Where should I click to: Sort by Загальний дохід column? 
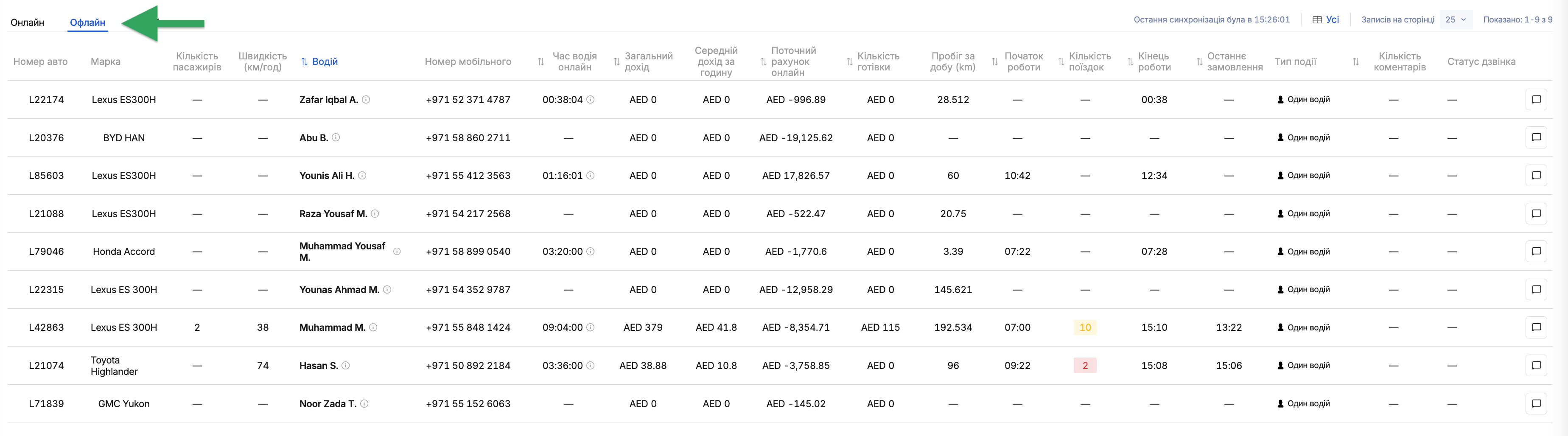click(616, 61)
